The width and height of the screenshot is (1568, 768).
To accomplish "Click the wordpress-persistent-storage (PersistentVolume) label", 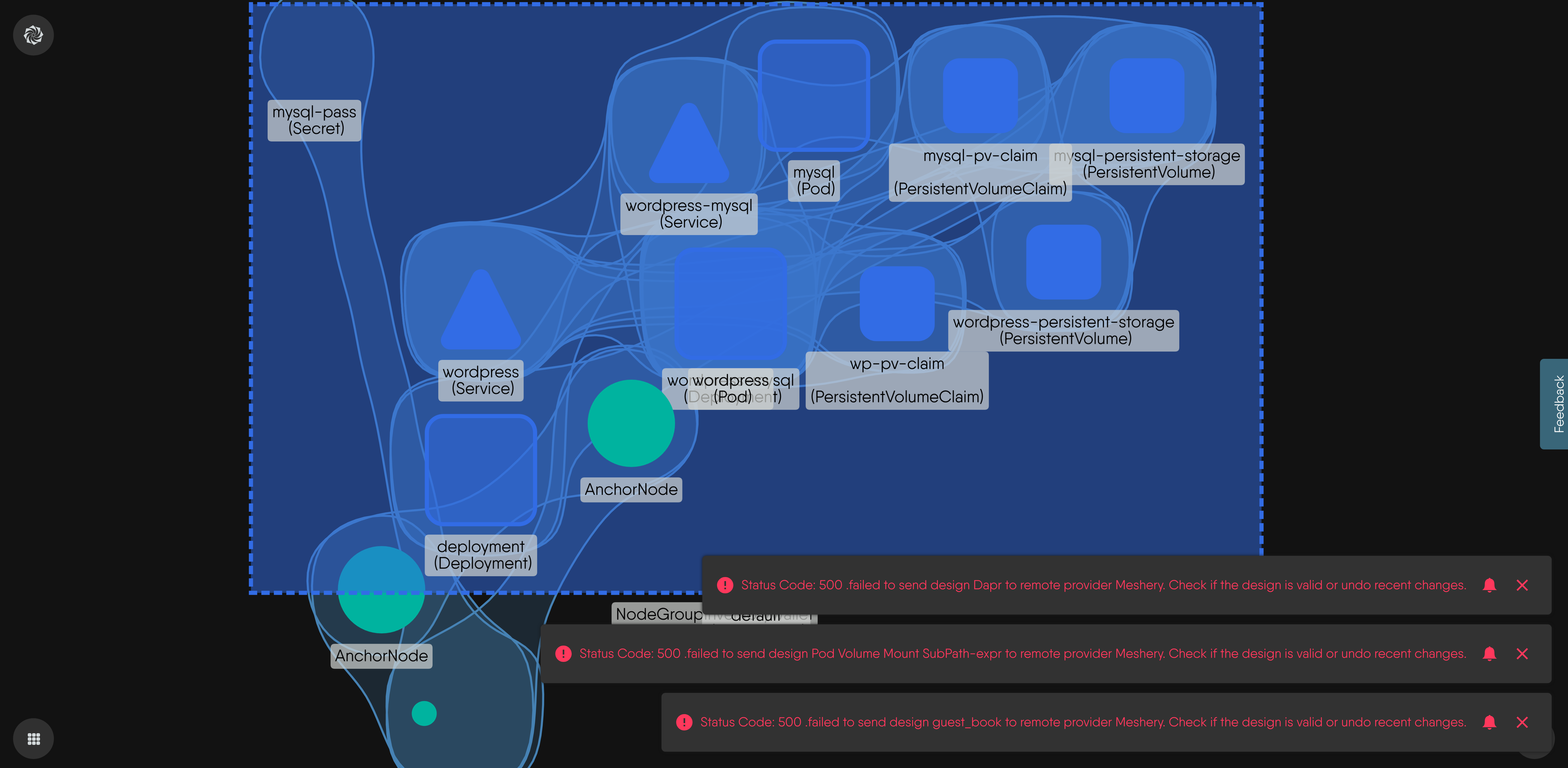I will point(1063,330).
